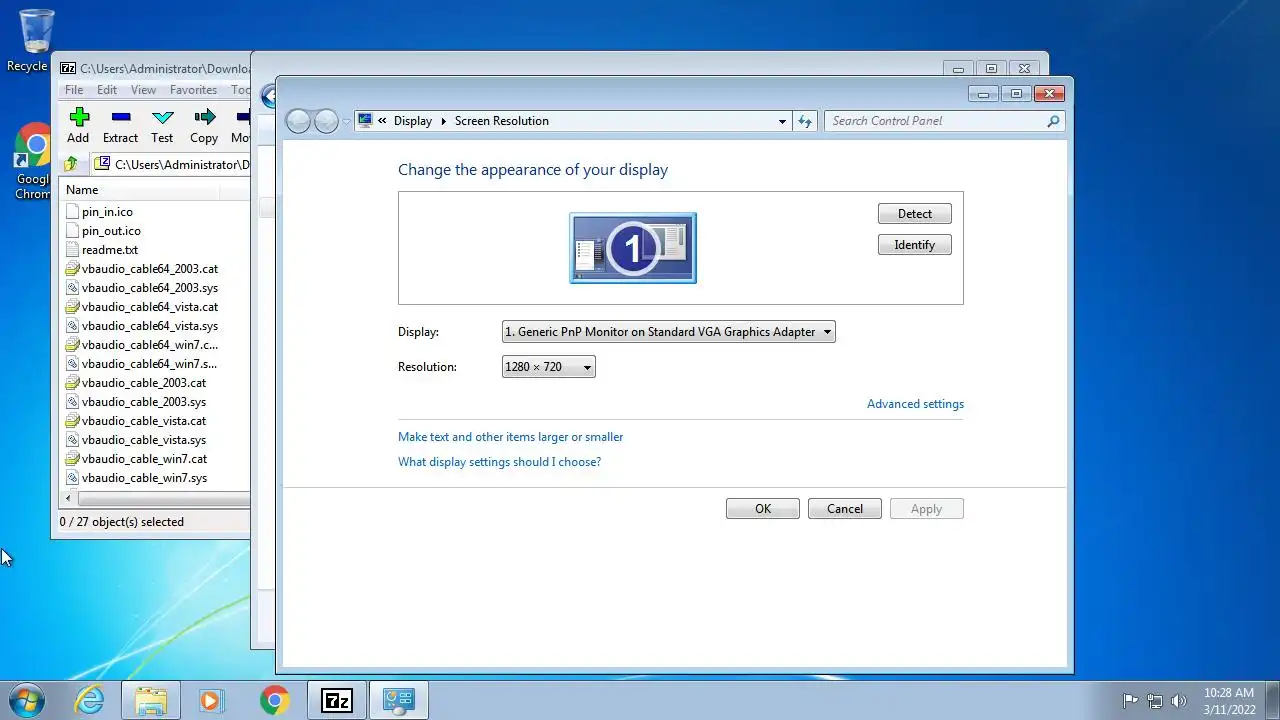Click Show desktop strip at taskbar end
Screen dimensions: 1280x720
pyautogui.click(x=1273, y=701)
